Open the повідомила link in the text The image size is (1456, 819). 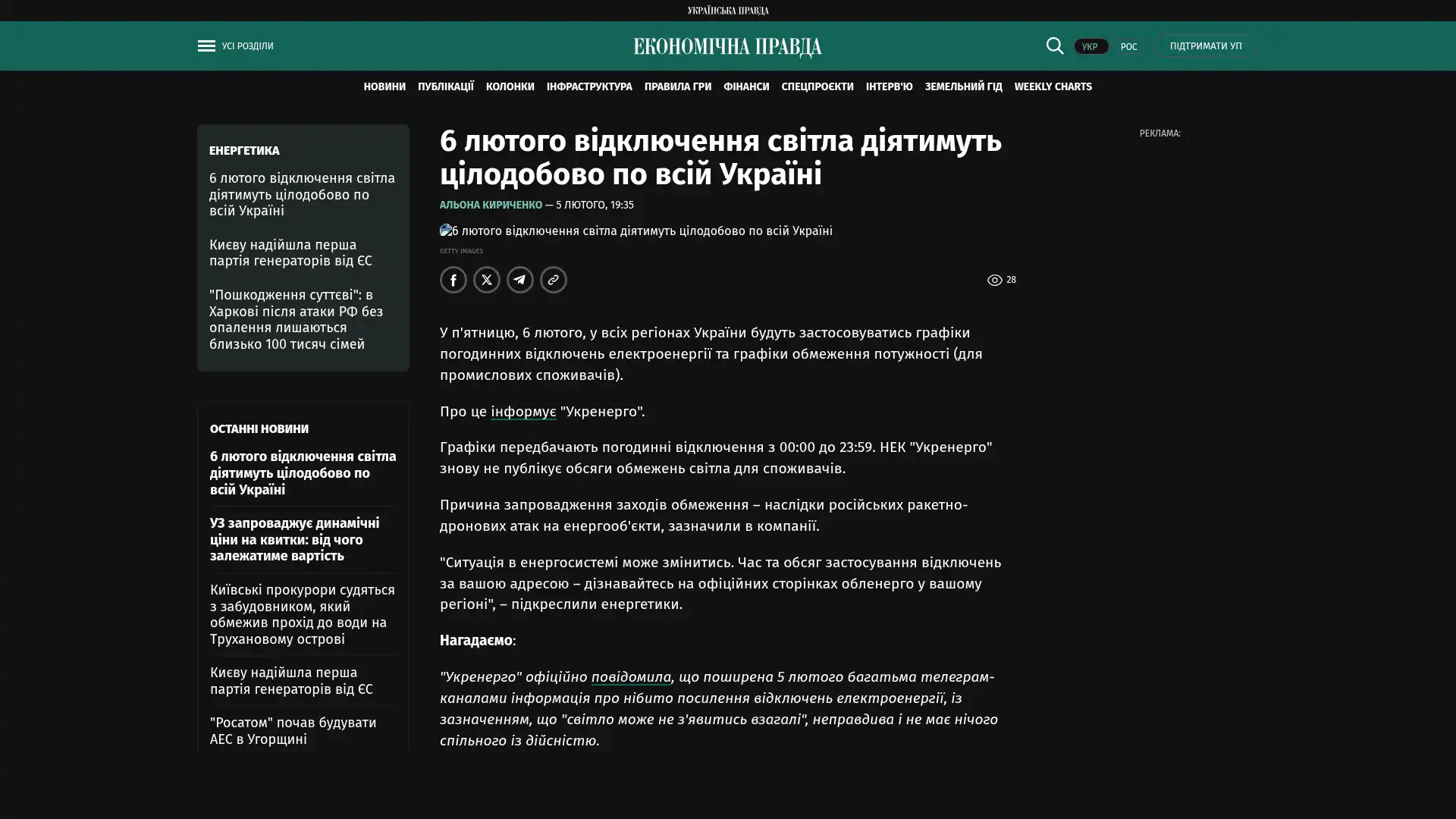[x=630, y=676]
